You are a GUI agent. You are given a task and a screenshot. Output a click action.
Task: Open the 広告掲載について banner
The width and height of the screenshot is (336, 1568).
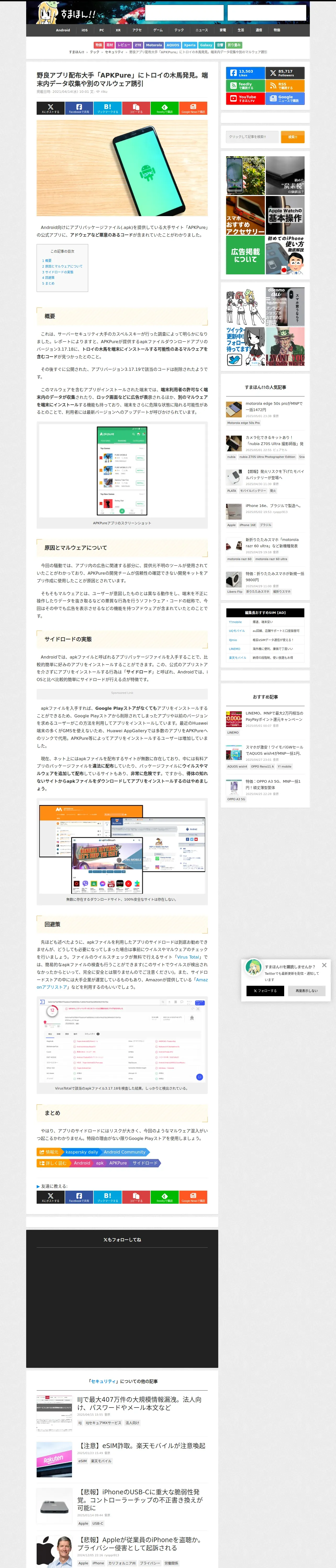245,255
